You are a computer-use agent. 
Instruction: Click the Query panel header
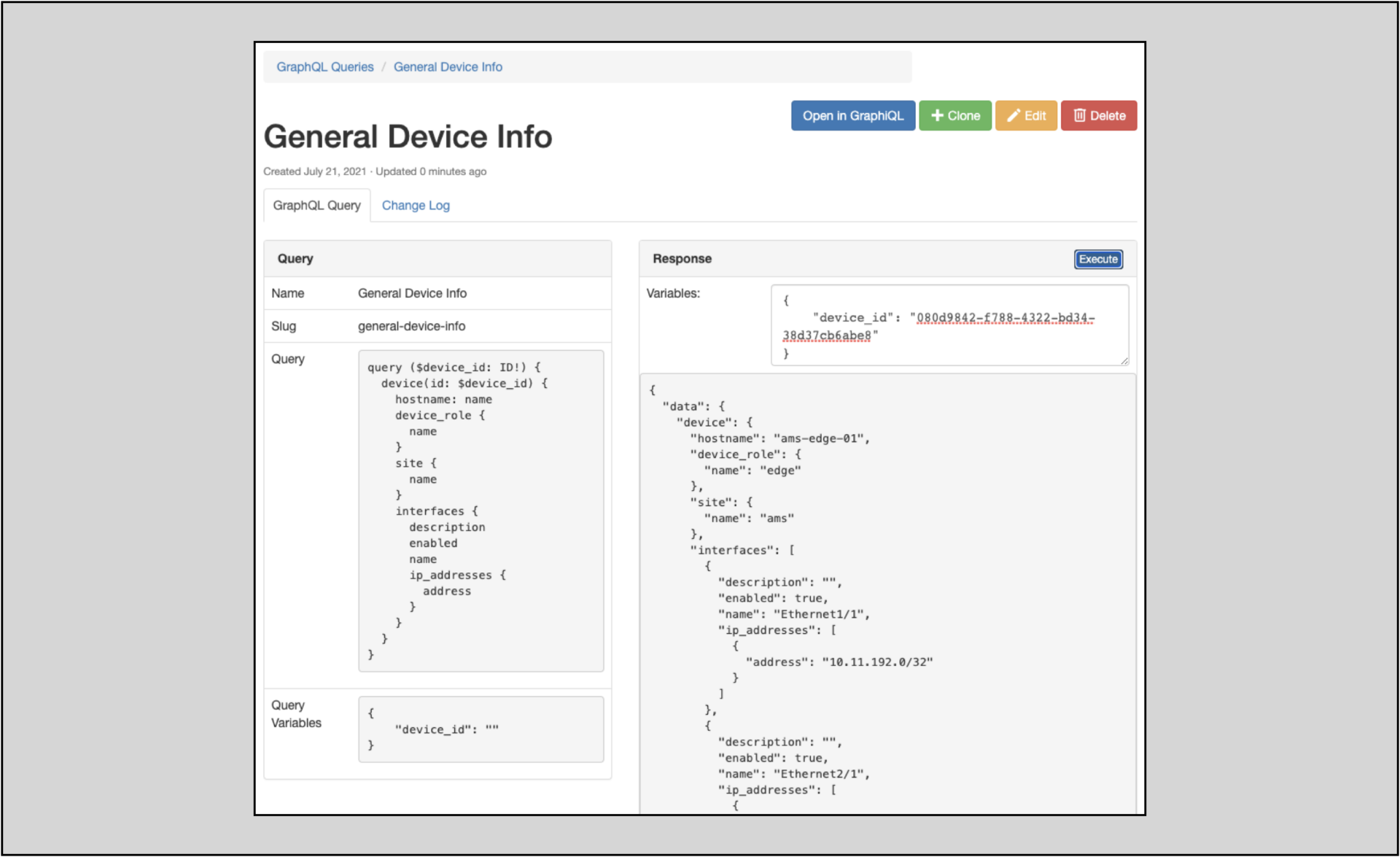pos(295,258)
